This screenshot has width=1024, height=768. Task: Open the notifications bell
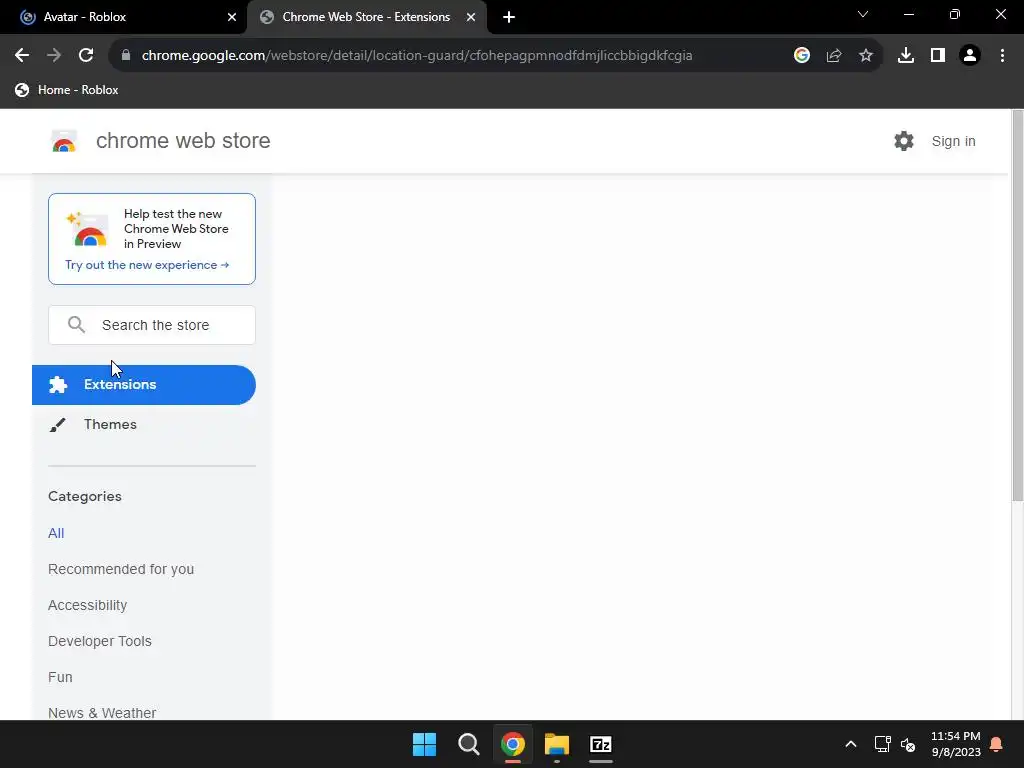pos(997,744)
